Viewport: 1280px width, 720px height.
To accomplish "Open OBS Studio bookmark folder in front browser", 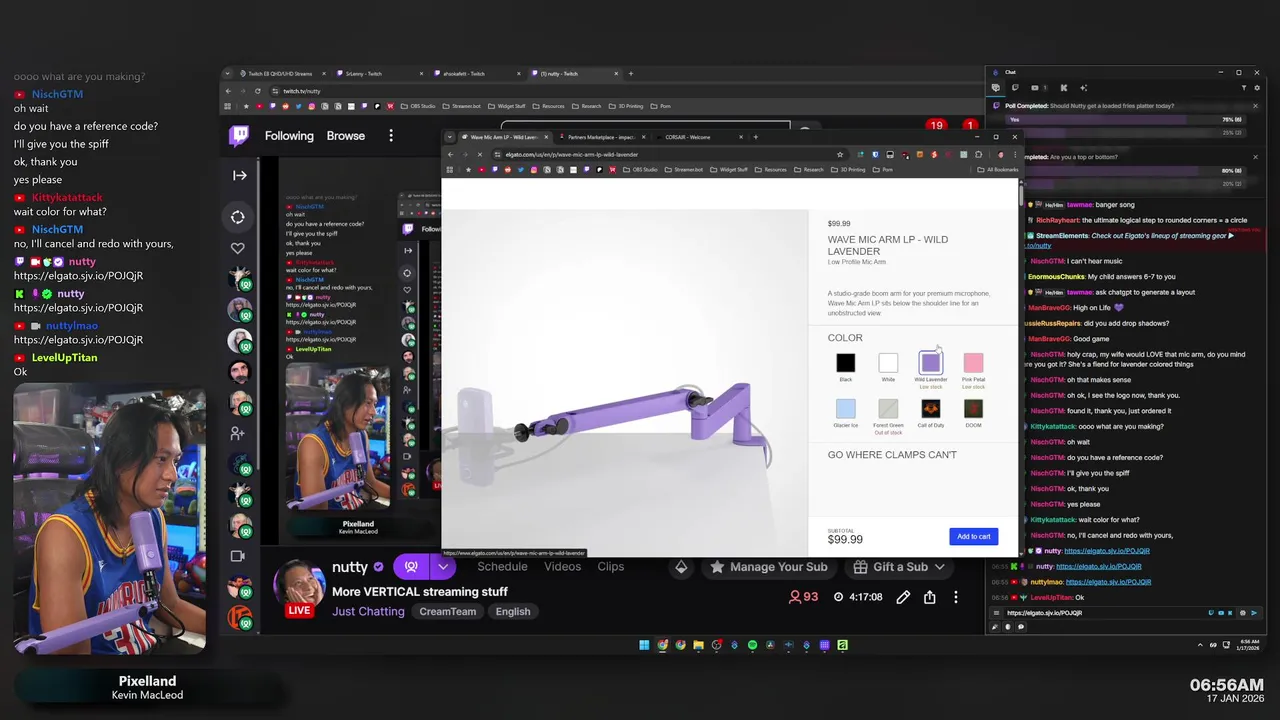I will coord(641,170).
